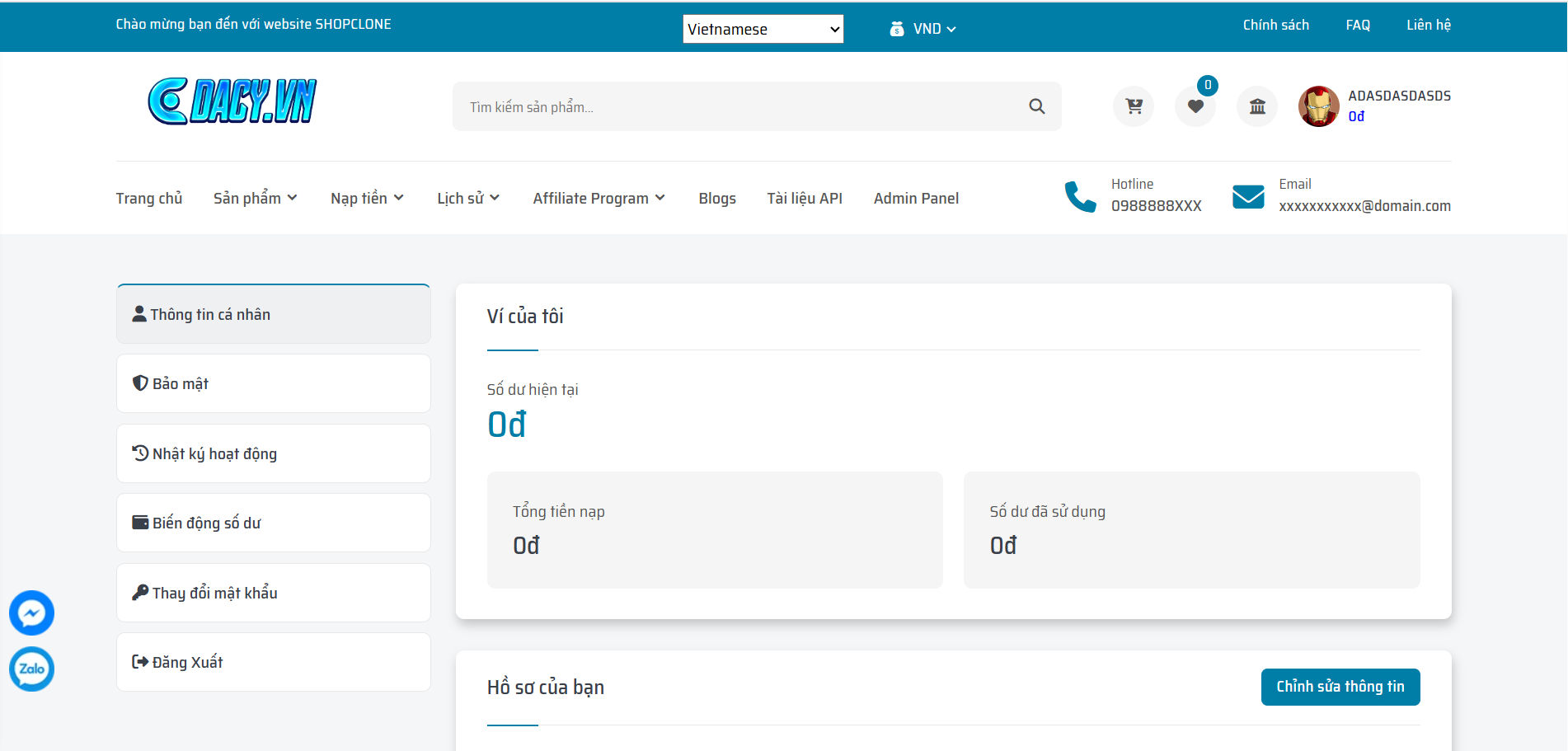Expand the VND currency selector

point(924,29)
